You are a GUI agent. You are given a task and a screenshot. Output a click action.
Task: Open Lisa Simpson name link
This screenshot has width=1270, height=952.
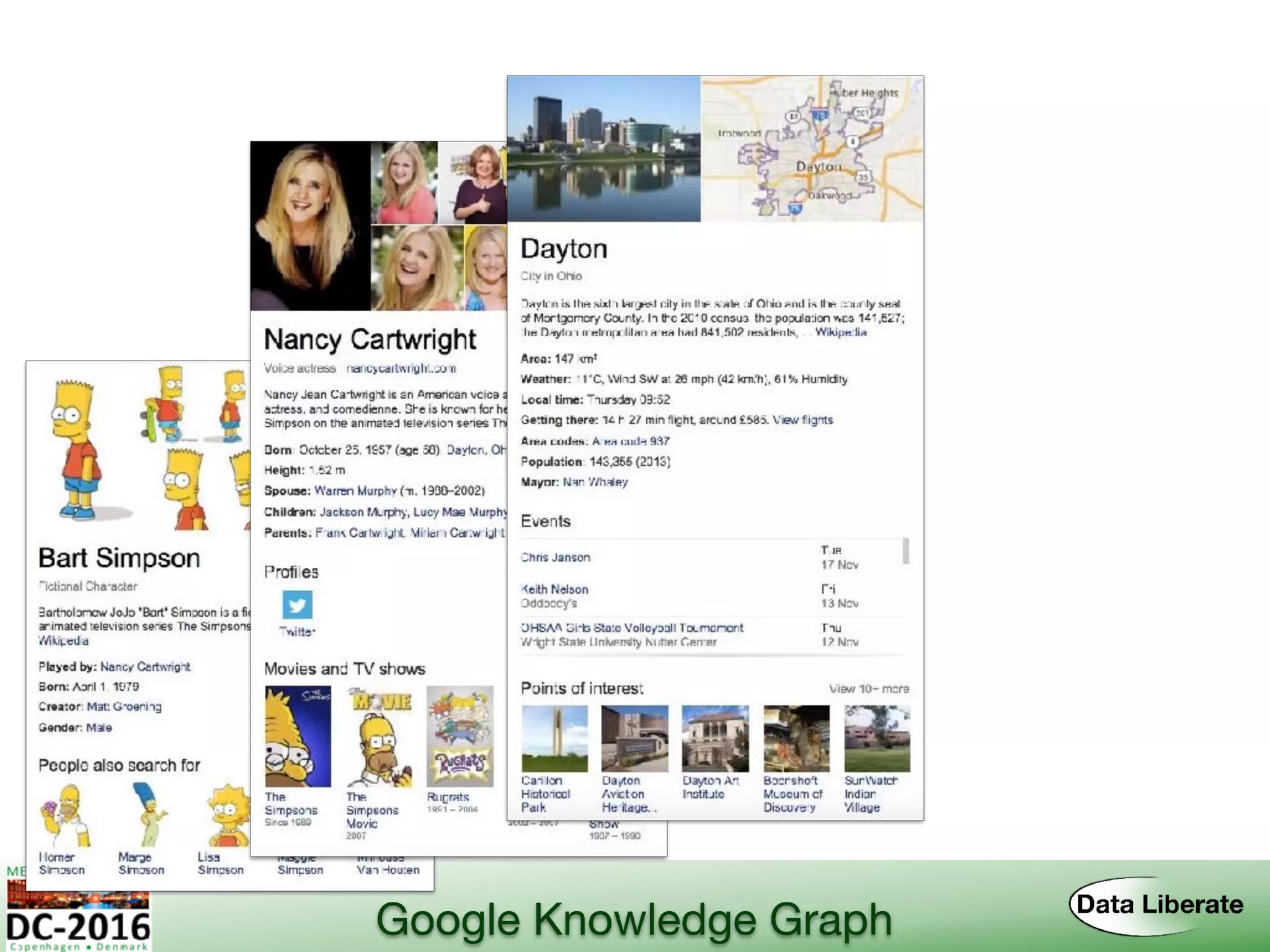click(x=221, y=863)
